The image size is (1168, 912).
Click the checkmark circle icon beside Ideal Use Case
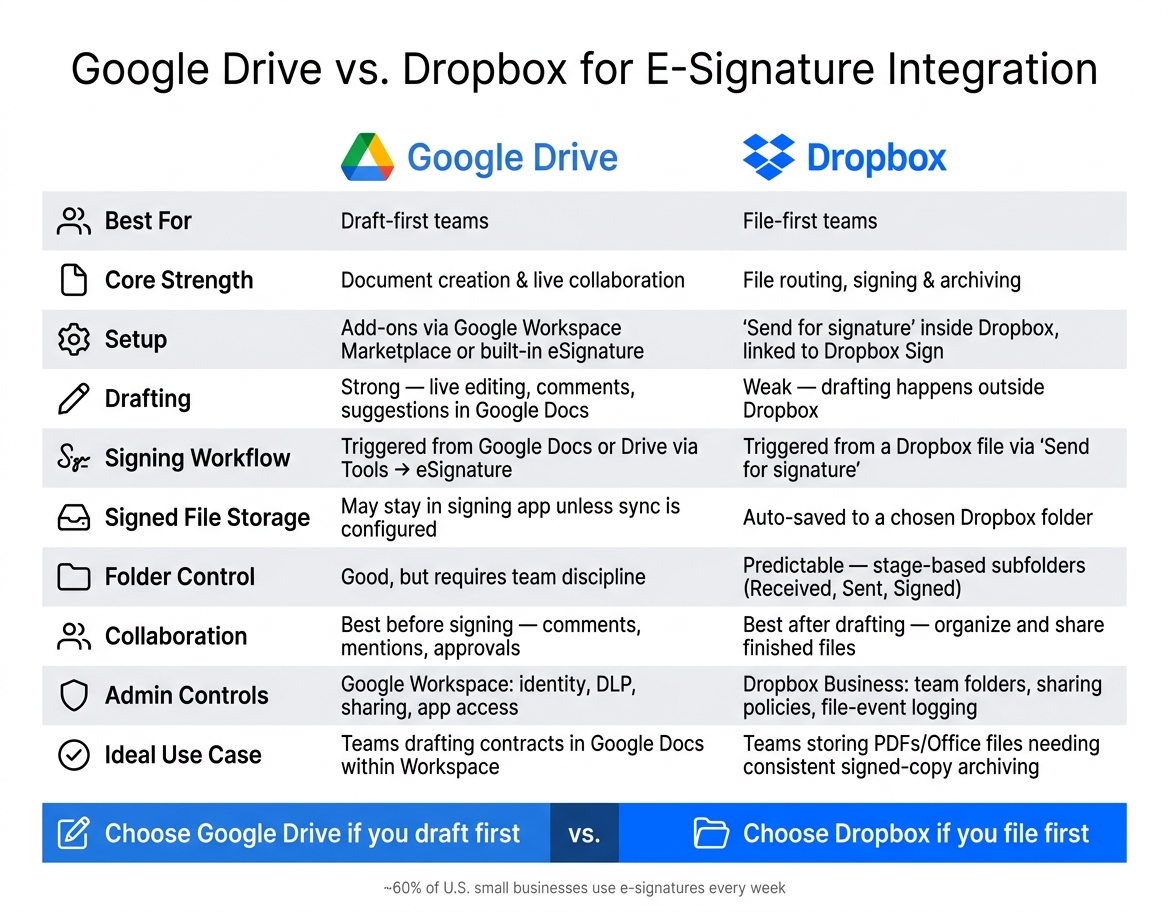pyautogui.click(x=74, y=755)
